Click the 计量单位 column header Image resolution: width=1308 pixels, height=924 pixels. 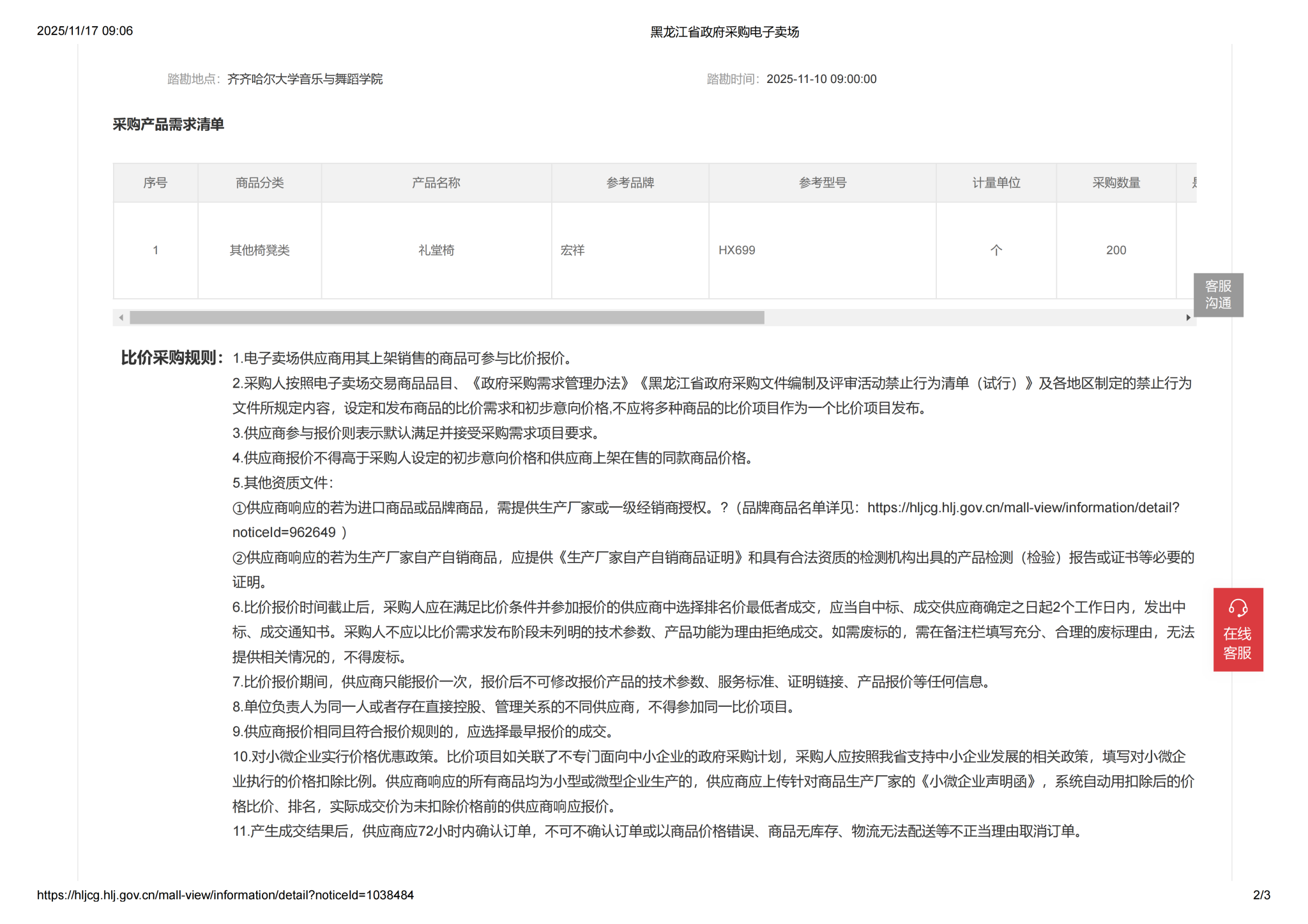coord(996,183)
